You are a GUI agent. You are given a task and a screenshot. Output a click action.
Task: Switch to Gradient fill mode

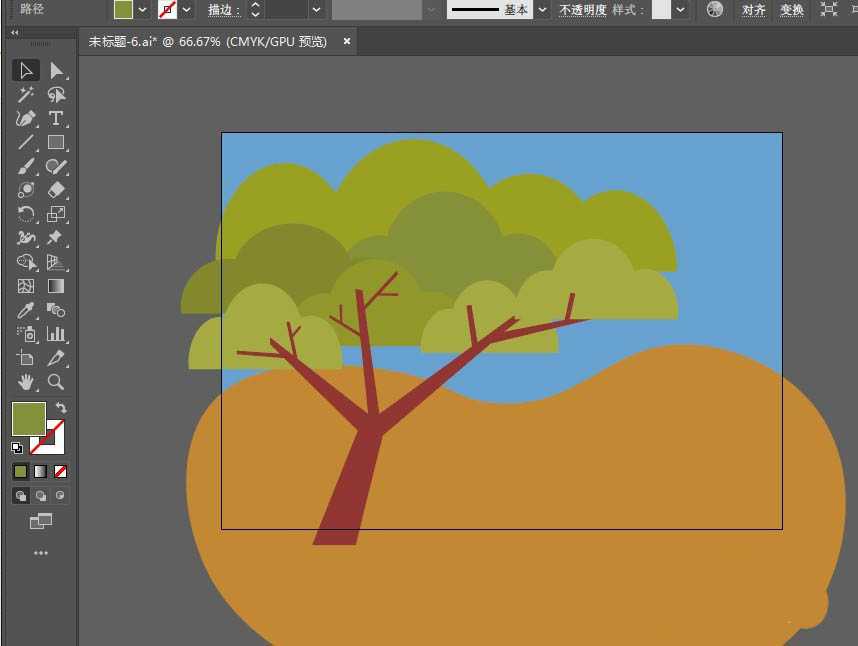pyautogui.click(x=41, y=471)
